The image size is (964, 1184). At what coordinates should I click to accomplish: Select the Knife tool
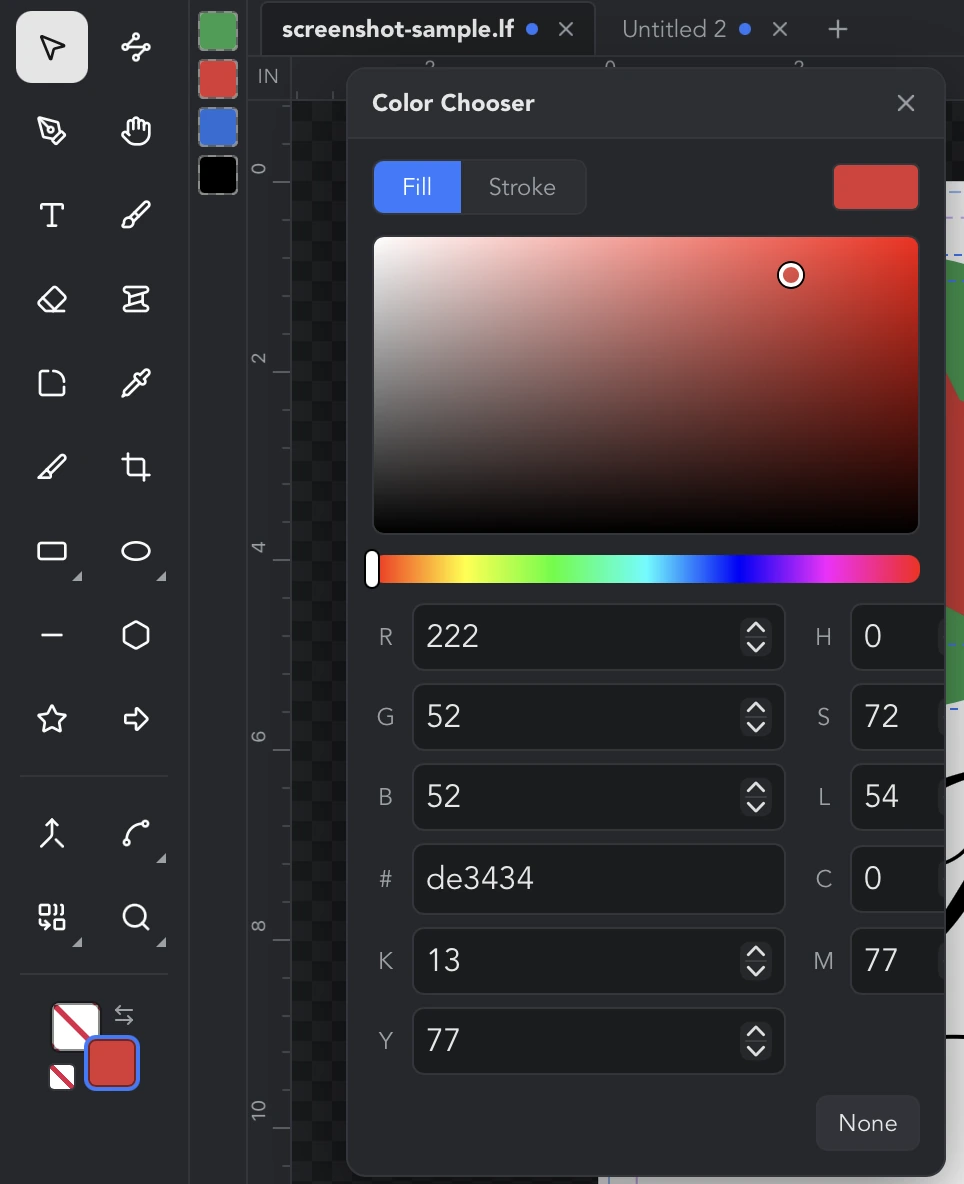pyautogui.click(x=51, y=467)
